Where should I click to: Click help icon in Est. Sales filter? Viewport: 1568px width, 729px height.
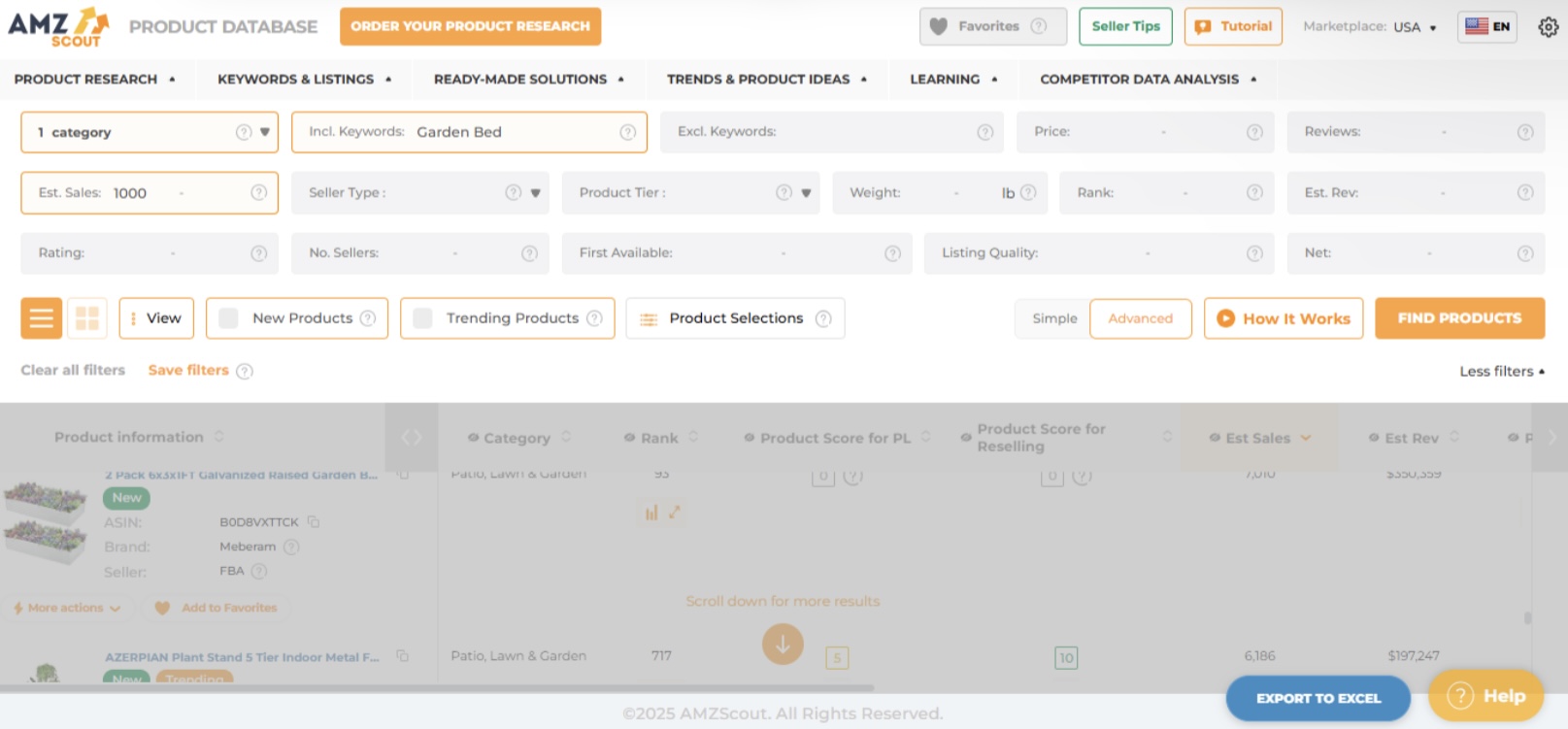pyautogui.click(x=259, y=192)
